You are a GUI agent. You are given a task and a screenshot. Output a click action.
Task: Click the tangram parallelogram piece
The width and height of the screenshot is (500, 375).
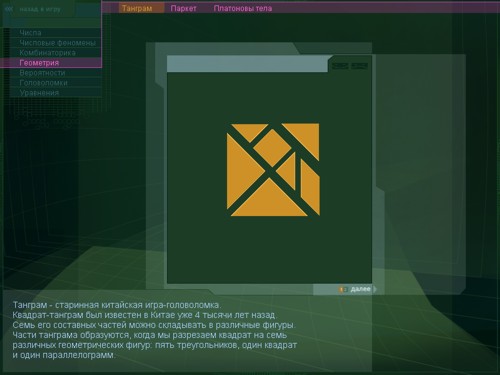310,187
